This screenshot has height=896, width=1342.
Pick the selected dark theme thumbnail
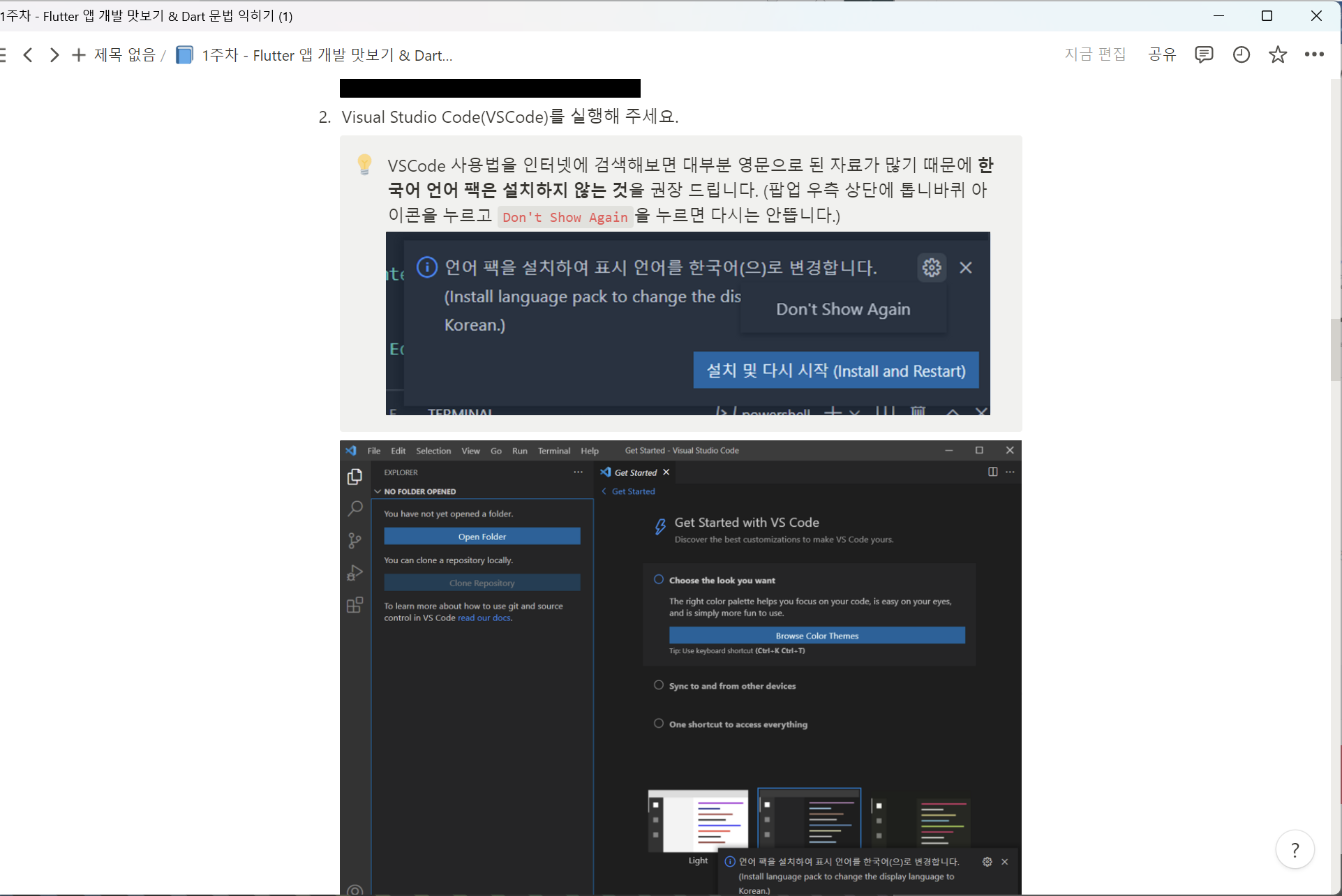pos(809,819)
